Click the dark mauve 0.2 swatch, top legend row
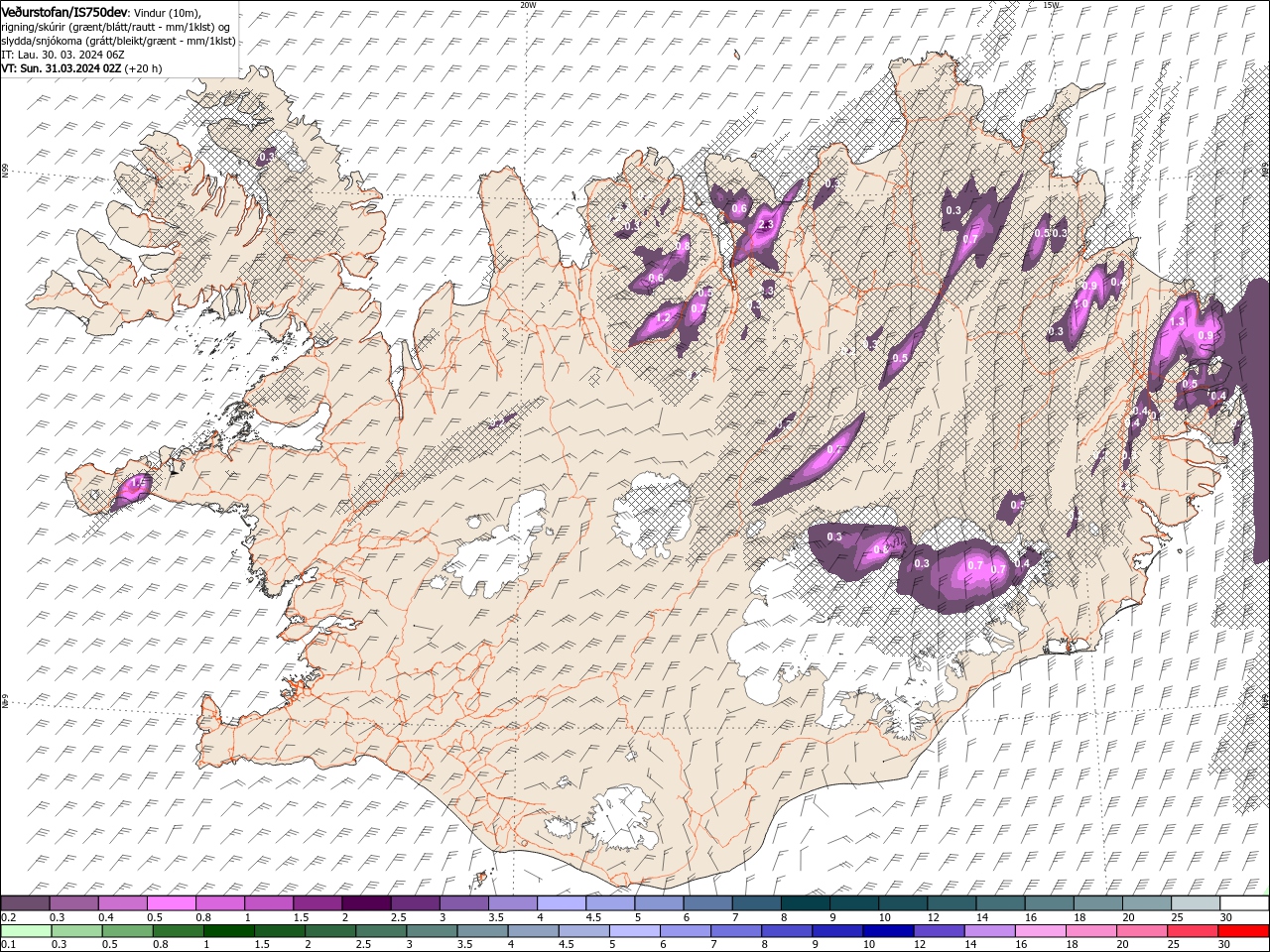 (25, 903)
